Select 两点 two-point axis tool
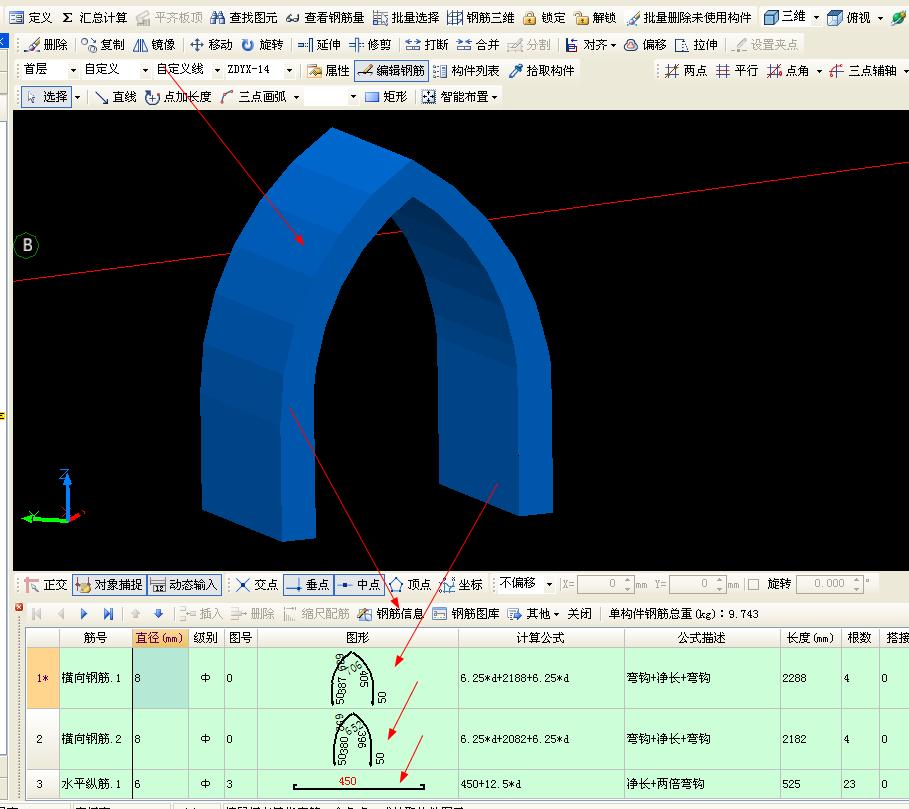This screenshot has height=809, width=909. point(686,70)
